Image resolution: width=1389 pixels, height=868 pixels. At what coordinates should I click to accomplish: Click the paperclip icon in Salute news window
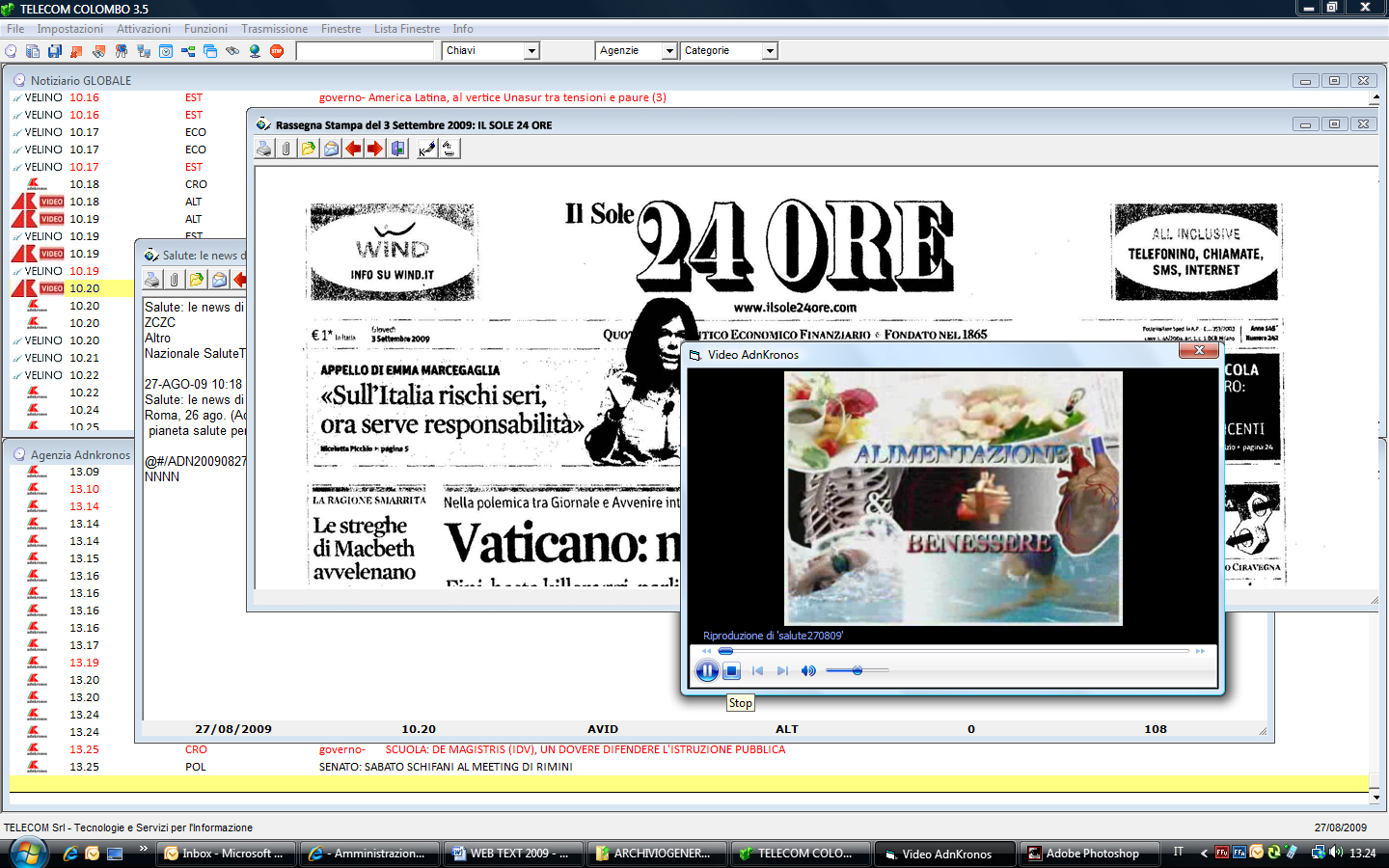175,280
